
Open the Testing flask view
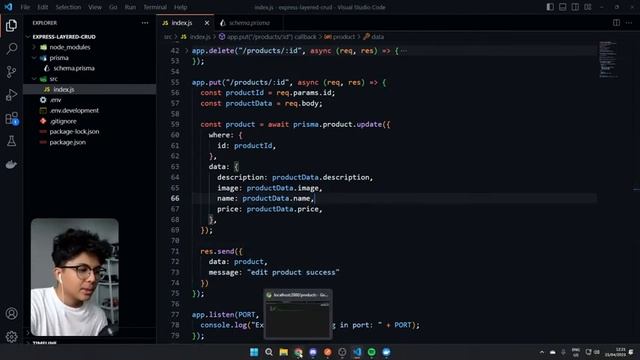point(11,141)
